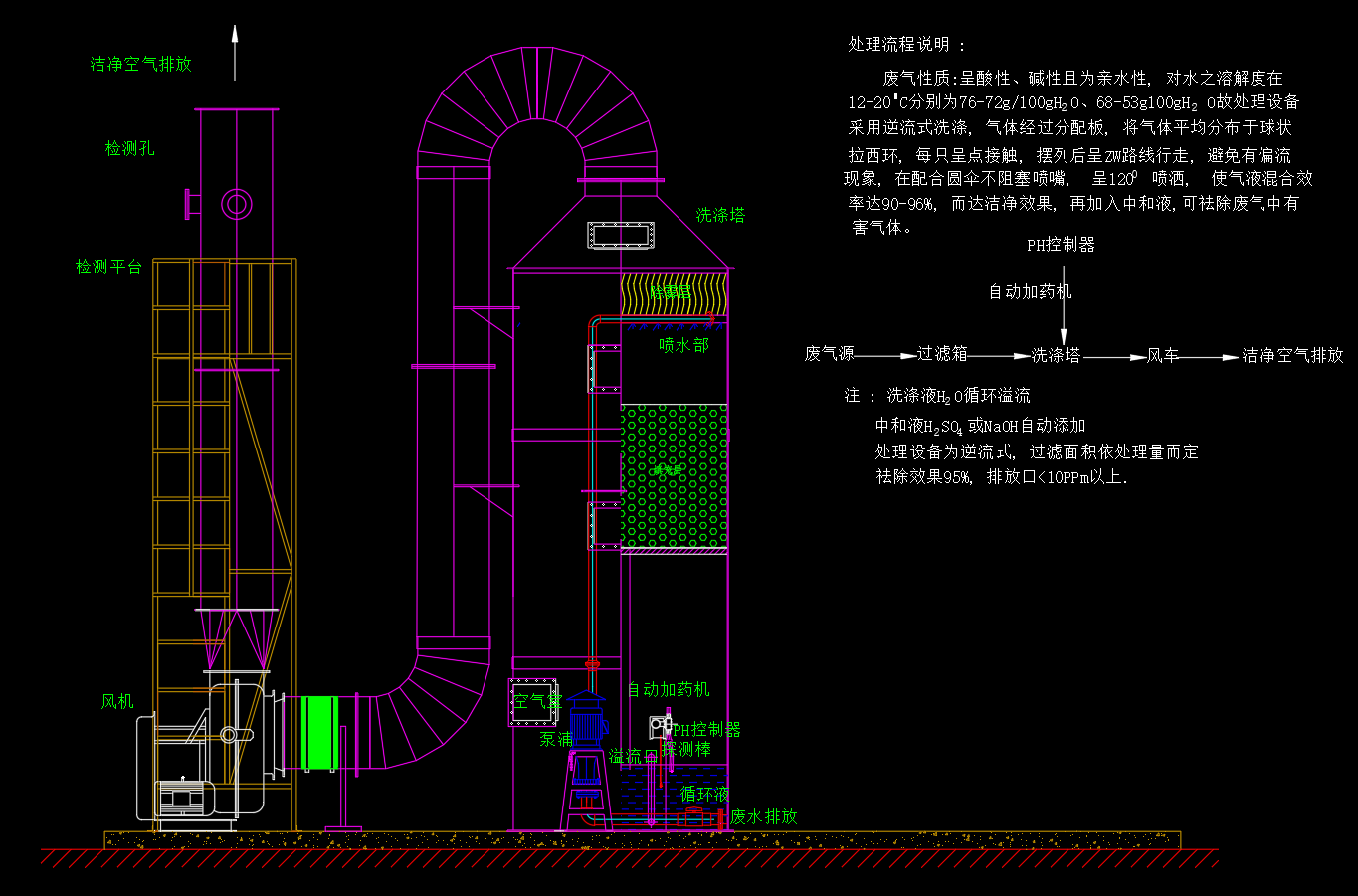Click the upward arrow above the chimney
1358x896 pixels.
coord(235,52)
